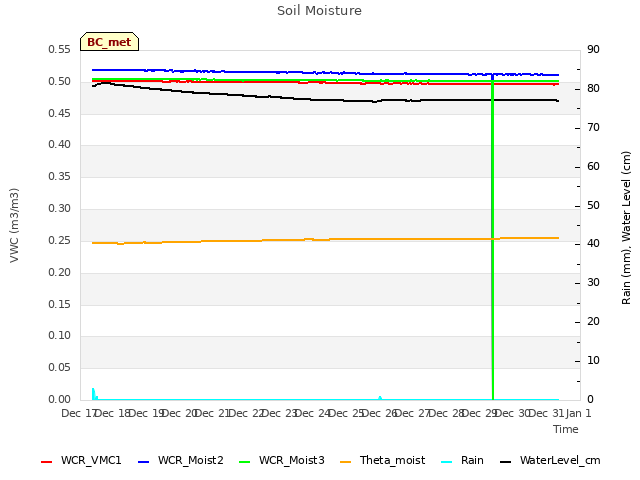Click the 10 right axis value

[593, 360]
